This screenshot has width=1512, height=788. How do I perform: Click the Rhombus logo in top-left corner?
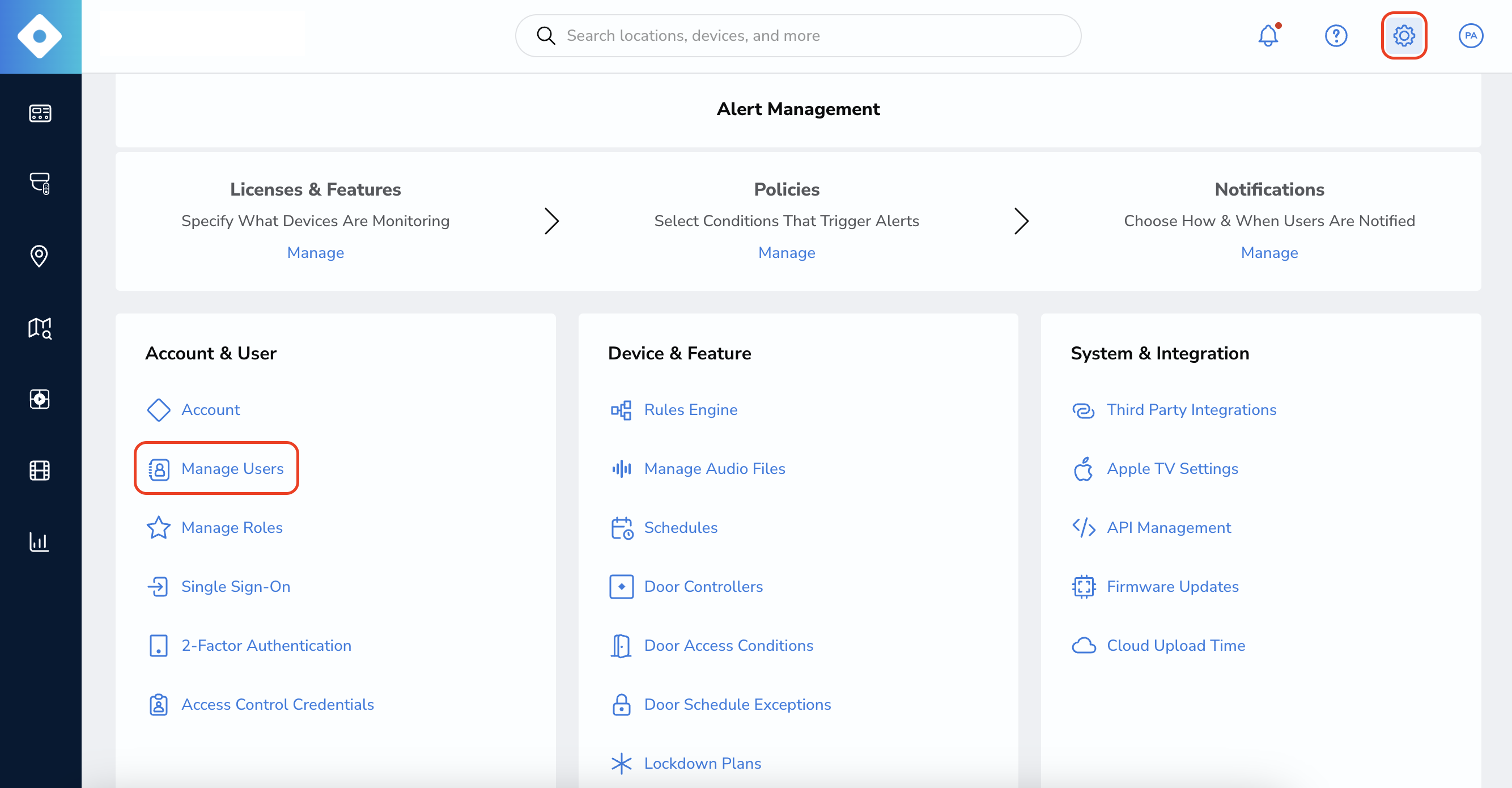[x=40, y=36]
